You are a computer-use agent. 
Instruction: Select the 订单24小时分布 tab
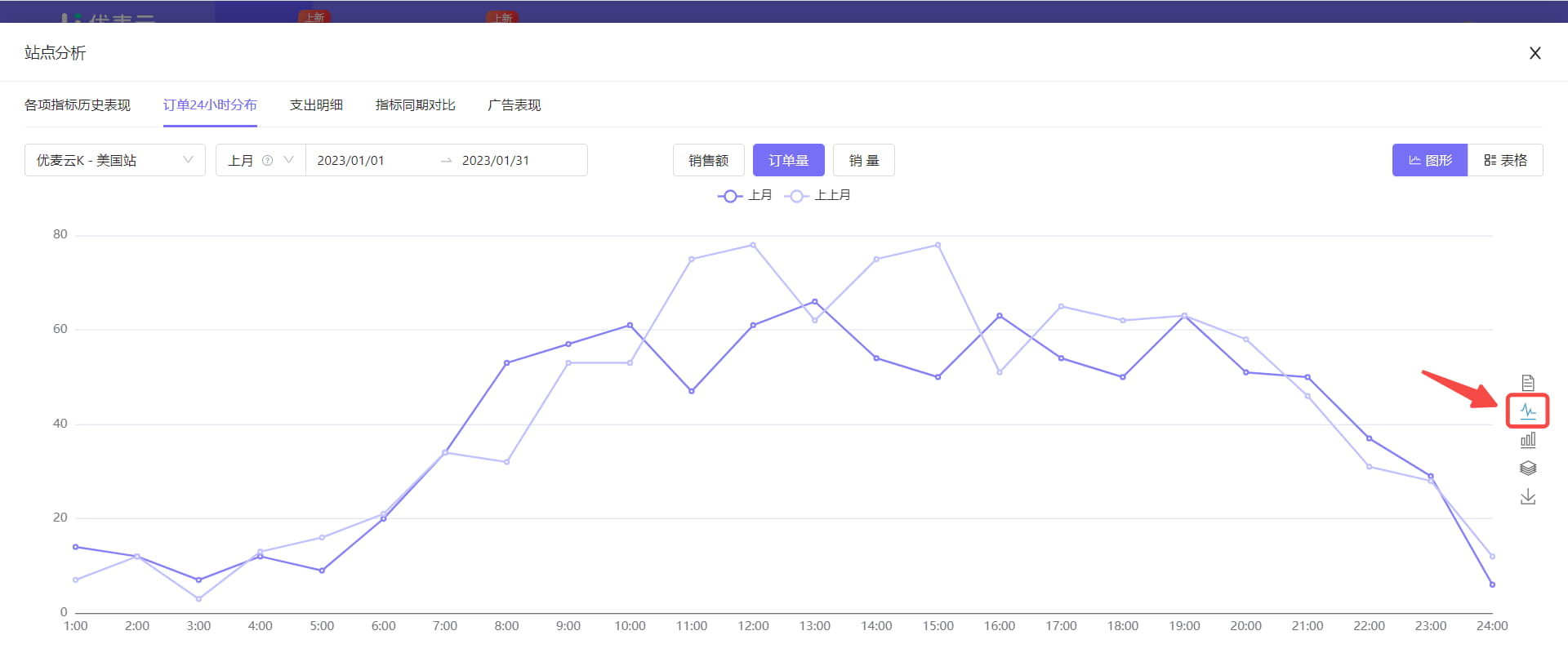[210, 105]
